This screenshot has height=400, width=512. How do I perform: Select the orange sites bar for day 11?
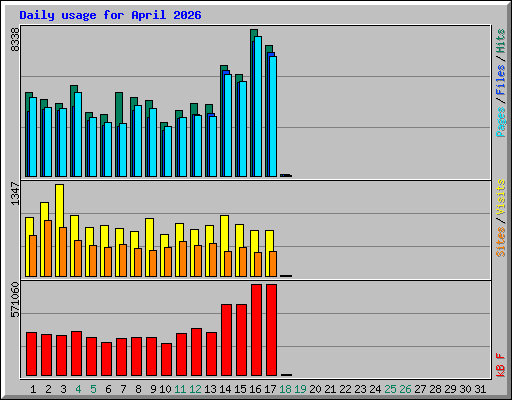coord(183,259)
